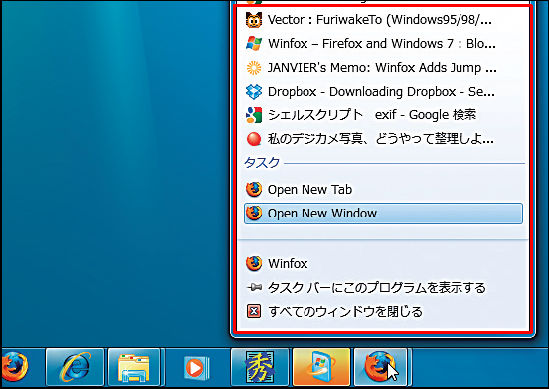Viewport: 549px width, 389px height.
Task: Choose Open New Tab task
Action: pyautogui.click(x=383, y=189)
